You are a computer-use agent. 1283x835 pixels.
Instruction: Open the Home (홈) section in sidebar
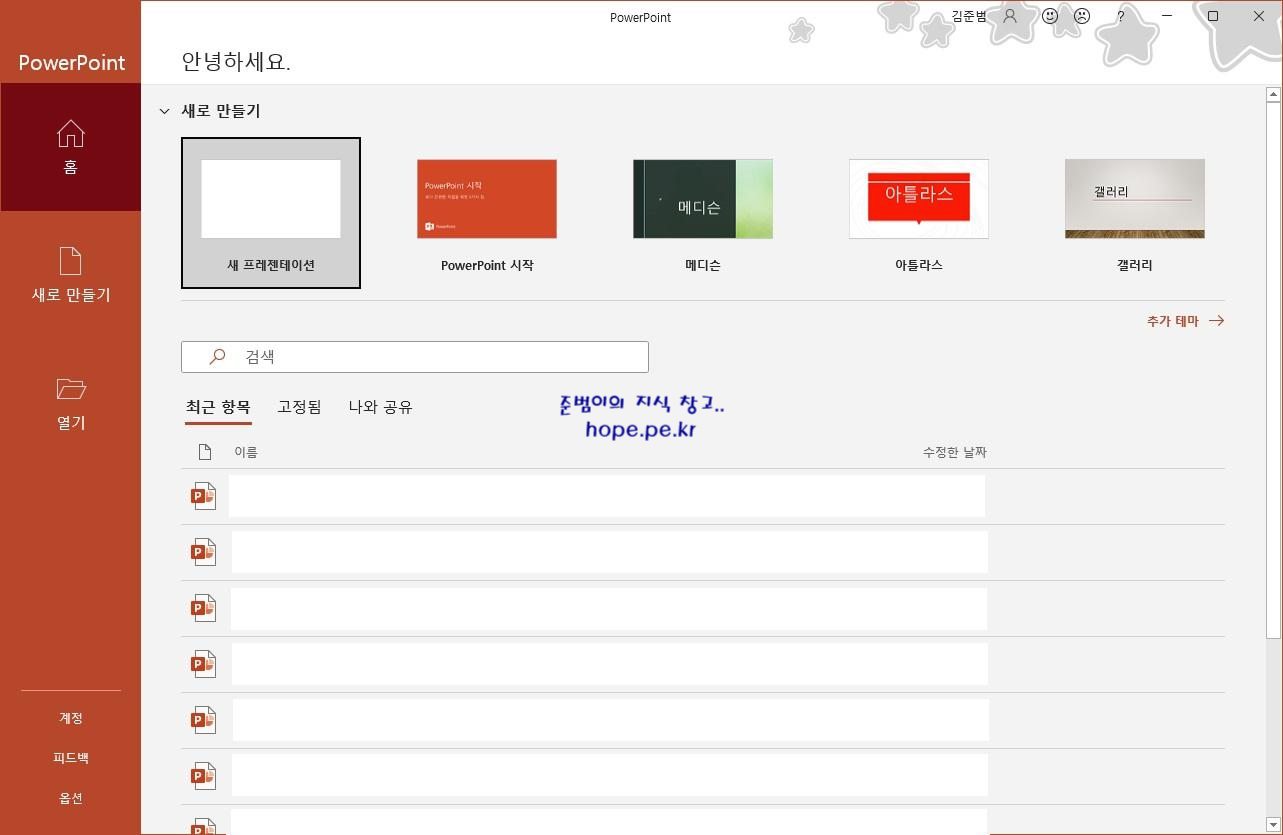(x=70, y=147)
